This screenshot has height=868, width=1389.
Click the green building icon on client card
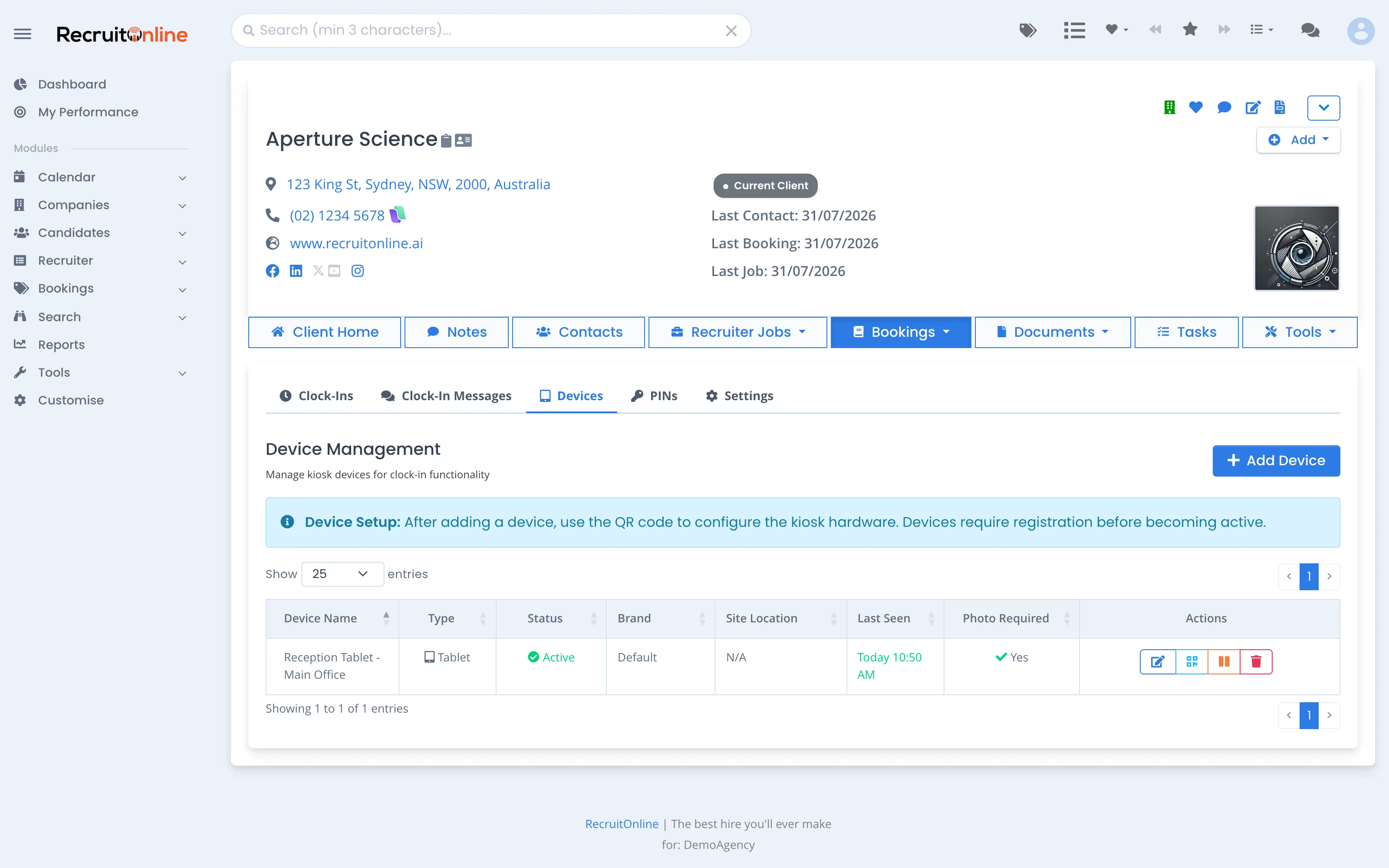pos(1169,107)
